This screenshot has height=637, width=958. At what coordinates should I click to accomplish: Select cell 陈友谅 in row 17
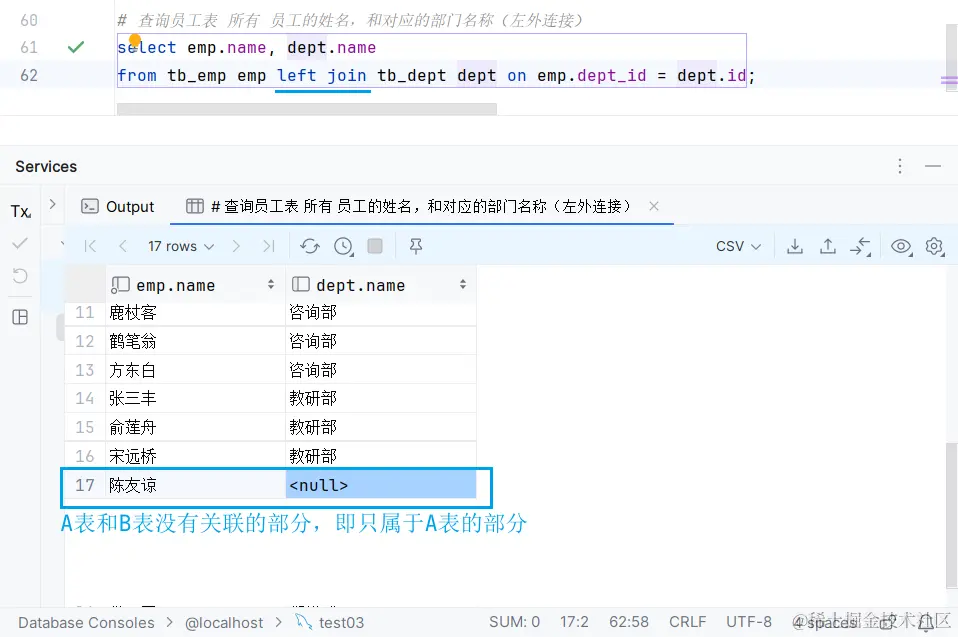pos(195,485)
